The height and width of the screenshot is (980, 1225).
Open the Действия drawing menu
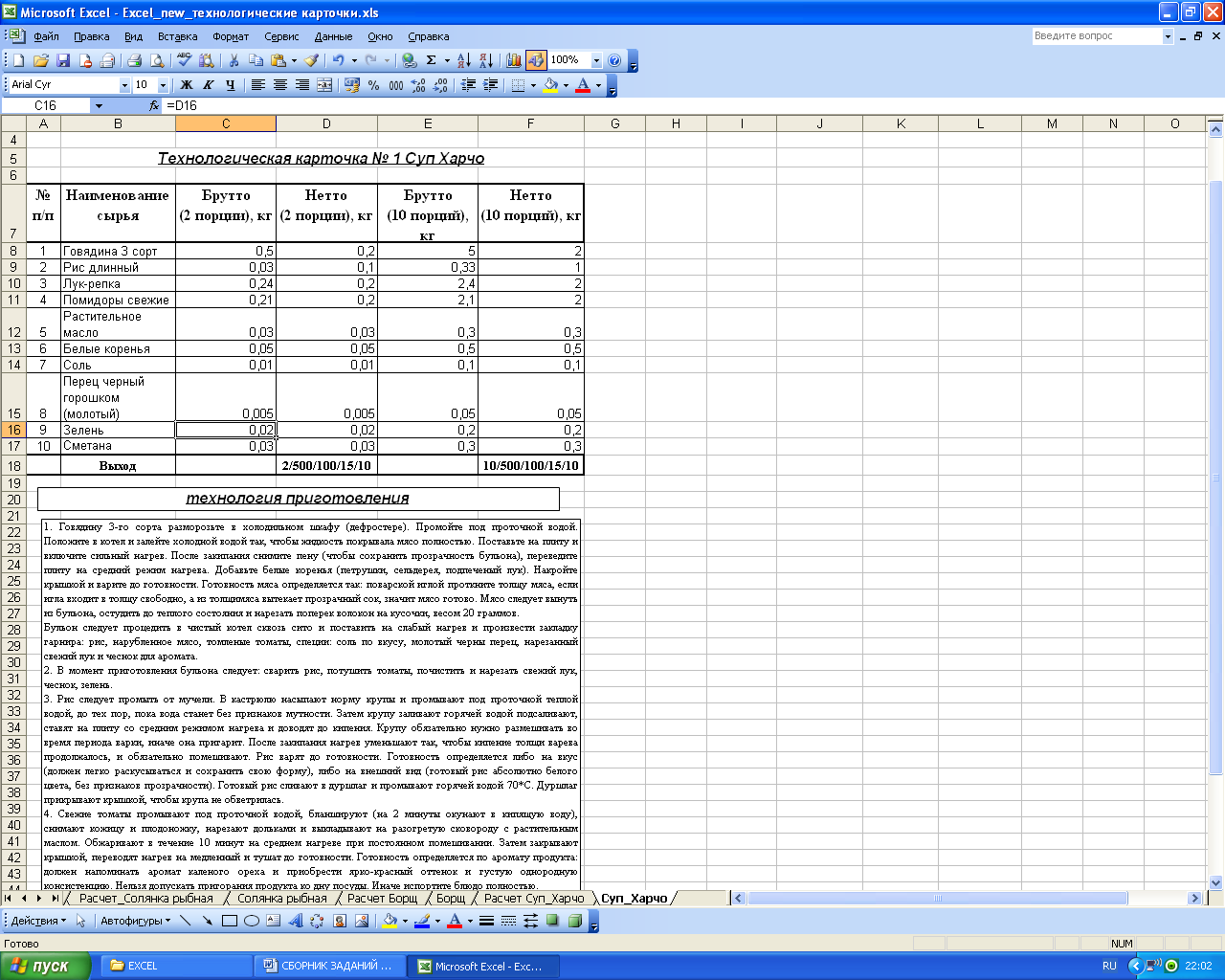(38, 921)
